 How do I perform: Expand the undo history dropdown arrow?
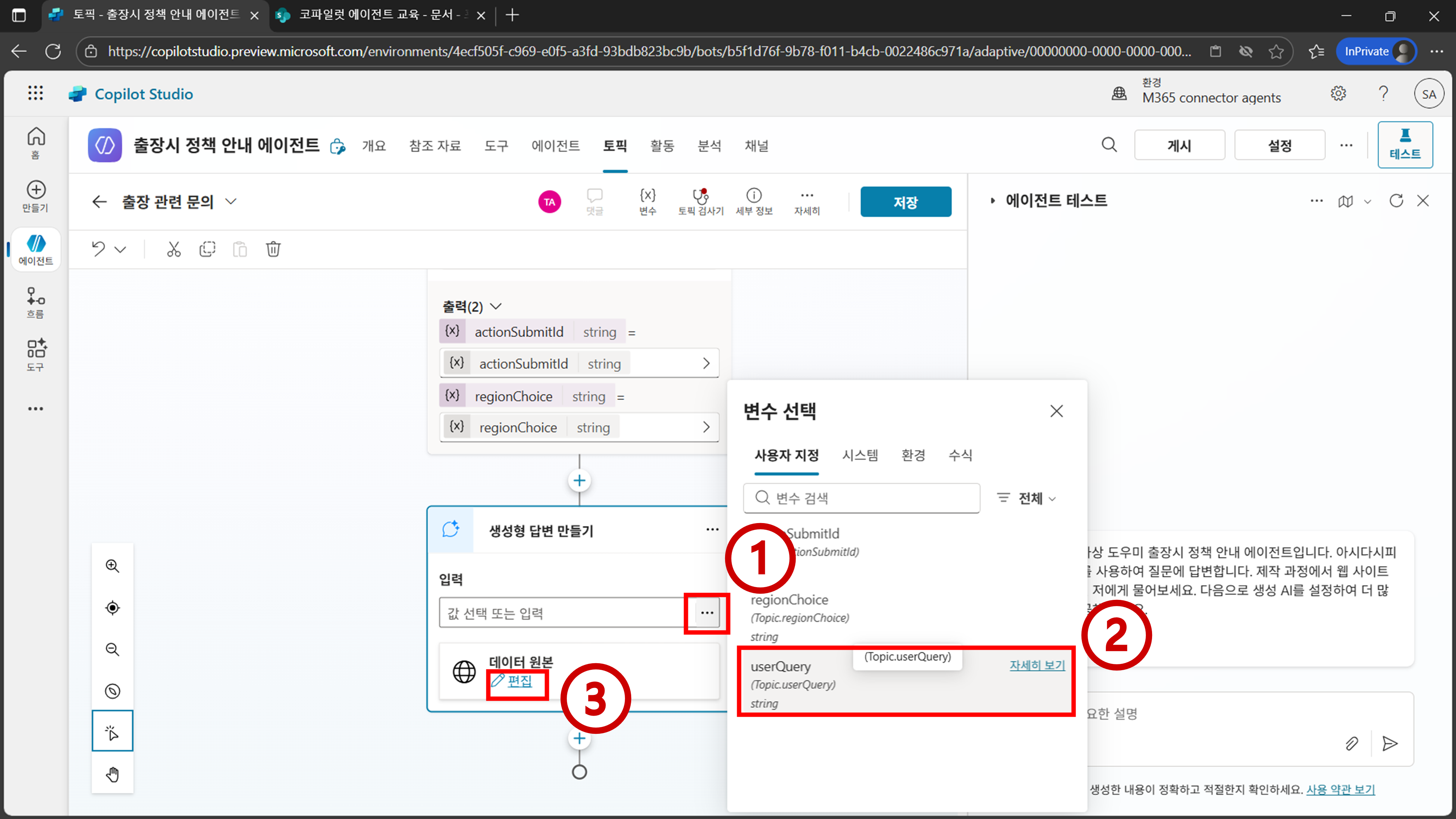click(x=120, y=249)
